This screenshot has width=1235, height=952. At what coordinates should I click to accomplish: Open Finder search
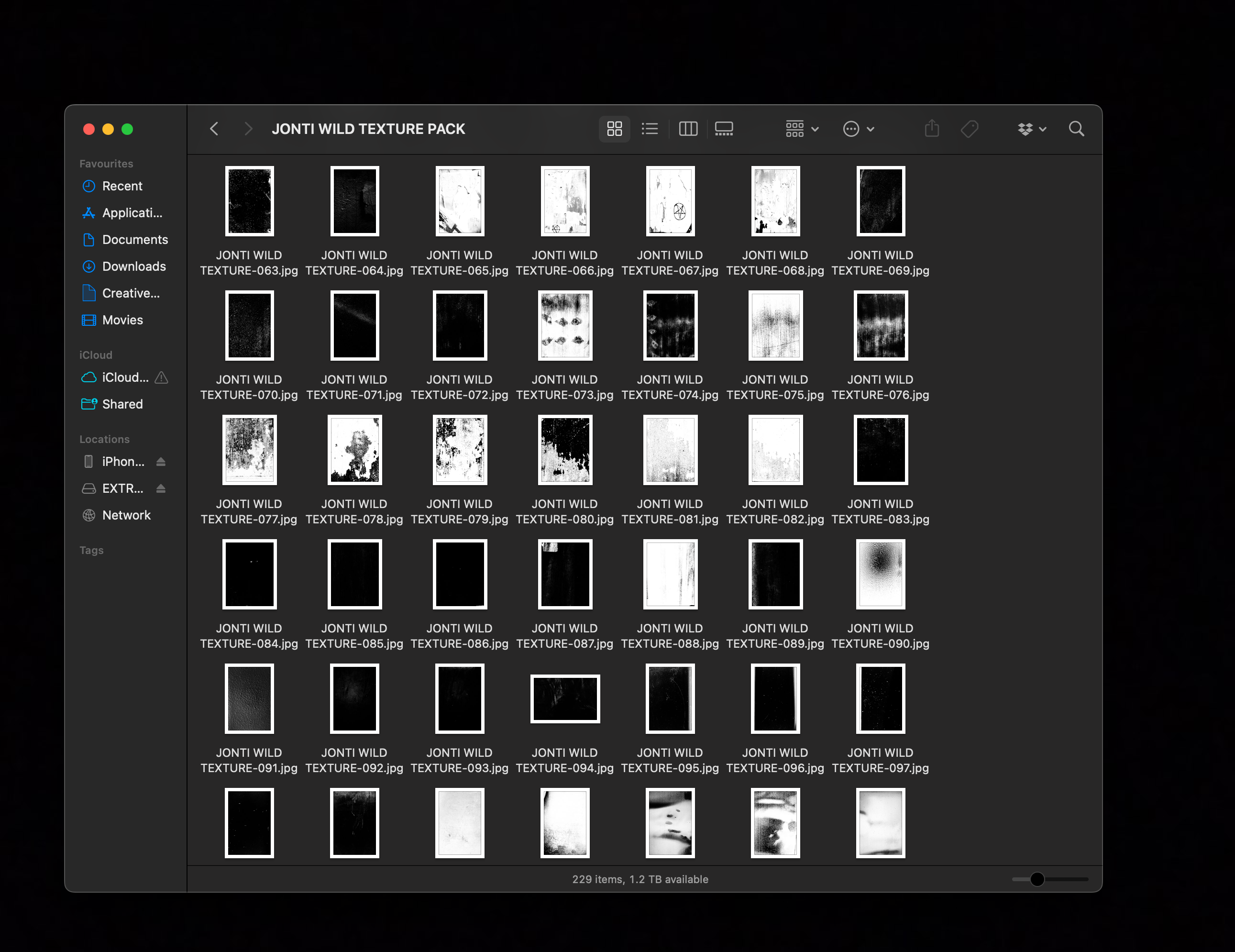[1076, 129]
